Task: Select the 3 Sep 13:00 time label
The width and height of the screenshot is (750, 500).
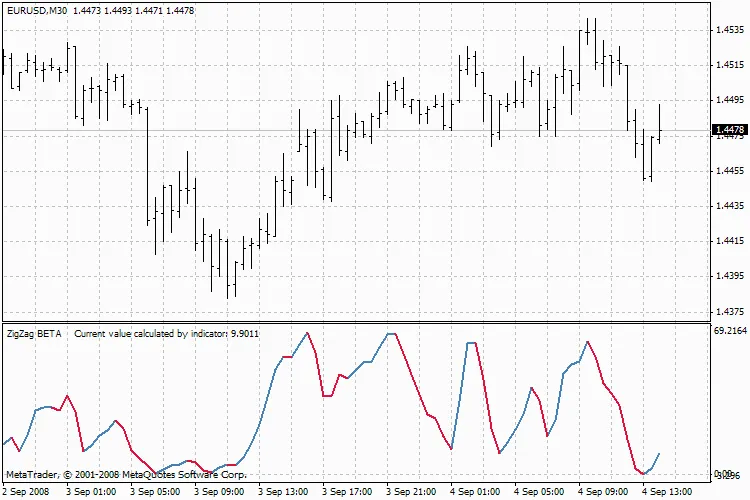Action: (284, 492)
